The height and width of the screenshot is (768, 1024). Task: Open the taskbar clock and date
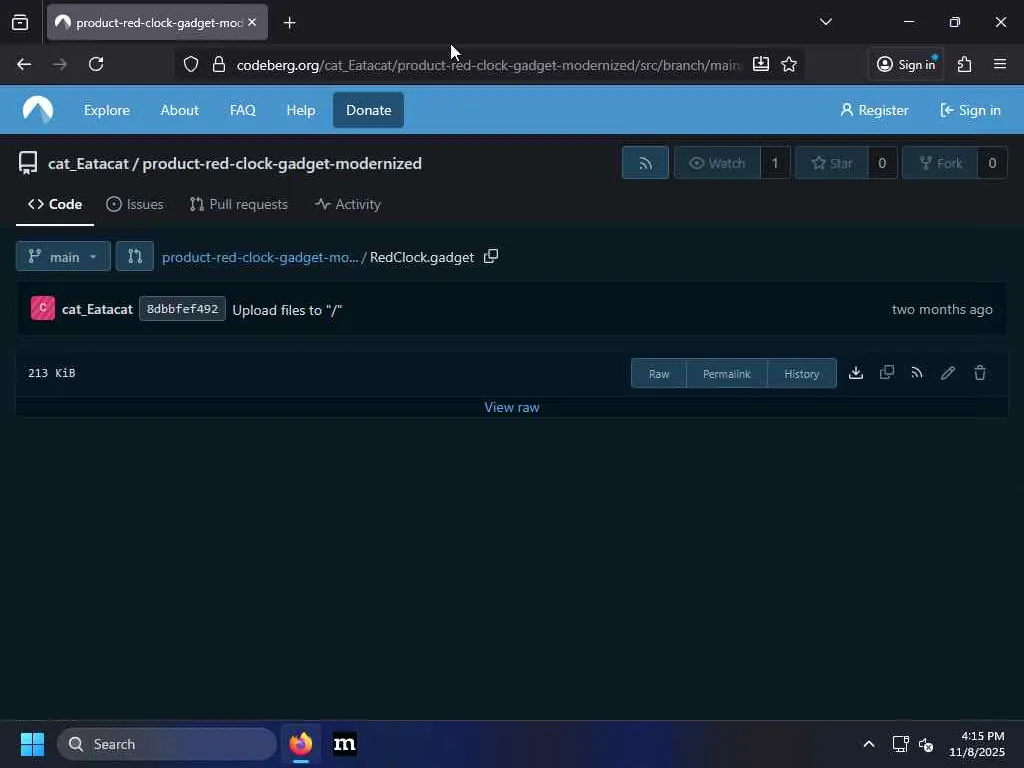[x=976, y=744]
